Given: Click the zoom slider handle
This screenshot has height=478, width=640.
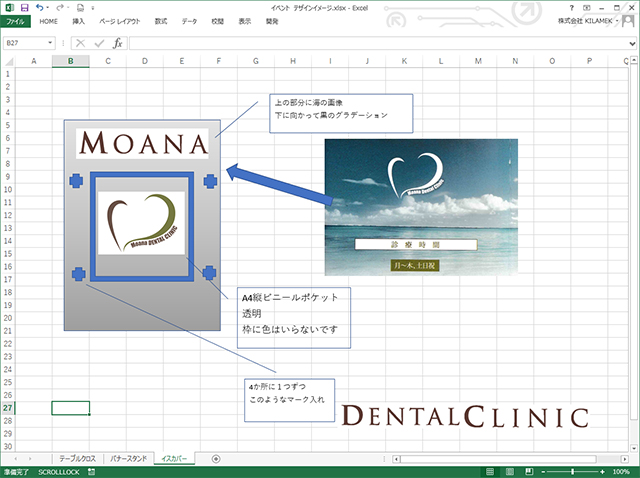Looking at the screenshot, I should (x=573, y=472).
